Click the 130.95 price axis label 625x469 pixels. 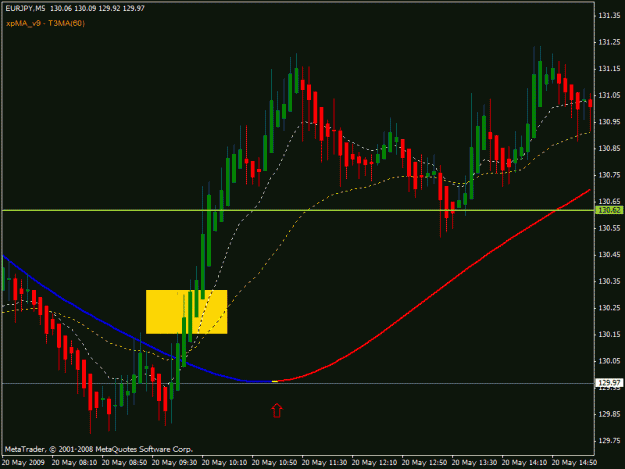pos(610,122)
